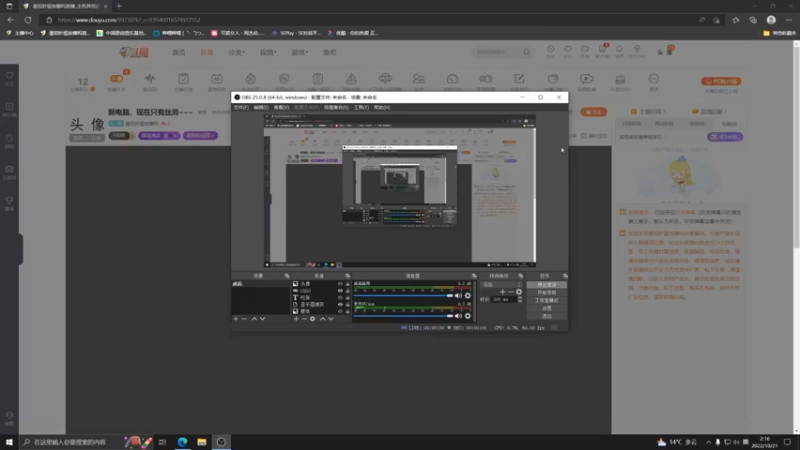This screenshot has height=450, width=800.
Task: Click the heart icon in the Douyu left sidebar
Action: [x=9, y=76]
